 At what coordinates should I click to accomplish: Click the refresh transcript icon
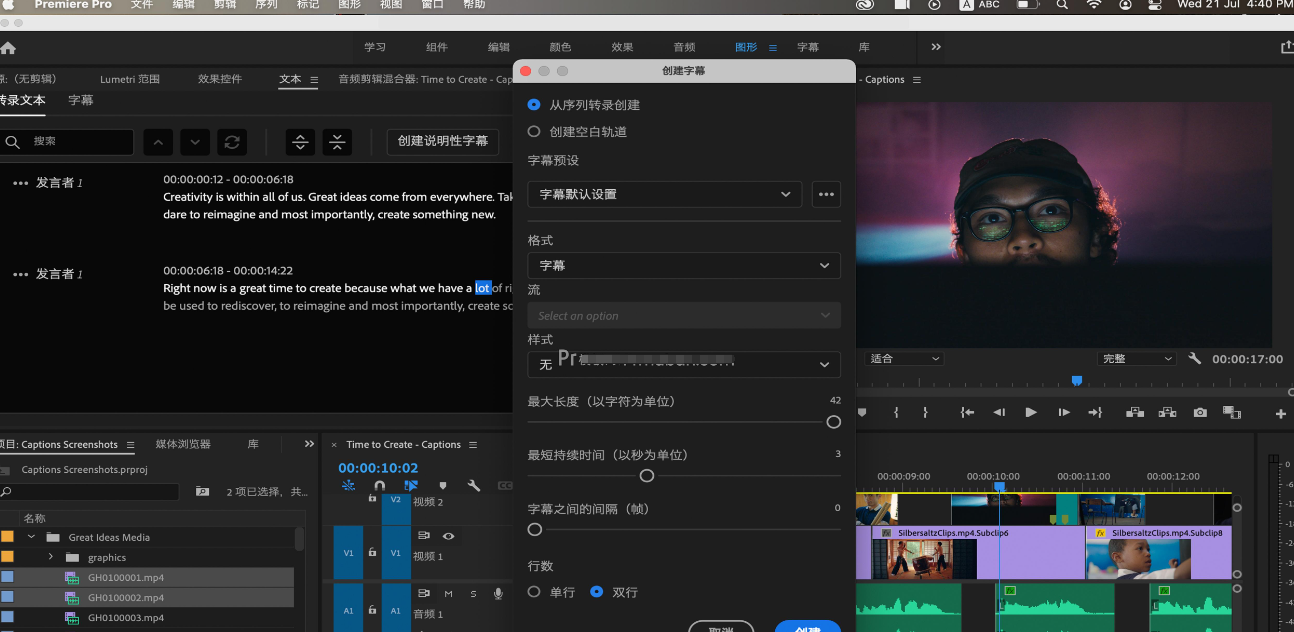click(232, 142)
